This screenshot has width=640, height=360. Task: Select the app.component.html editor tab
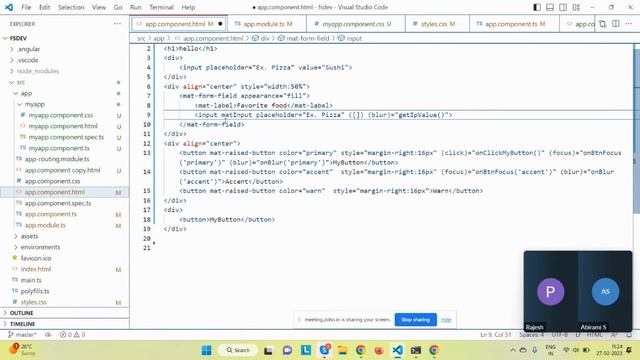(x=179, y=24)
